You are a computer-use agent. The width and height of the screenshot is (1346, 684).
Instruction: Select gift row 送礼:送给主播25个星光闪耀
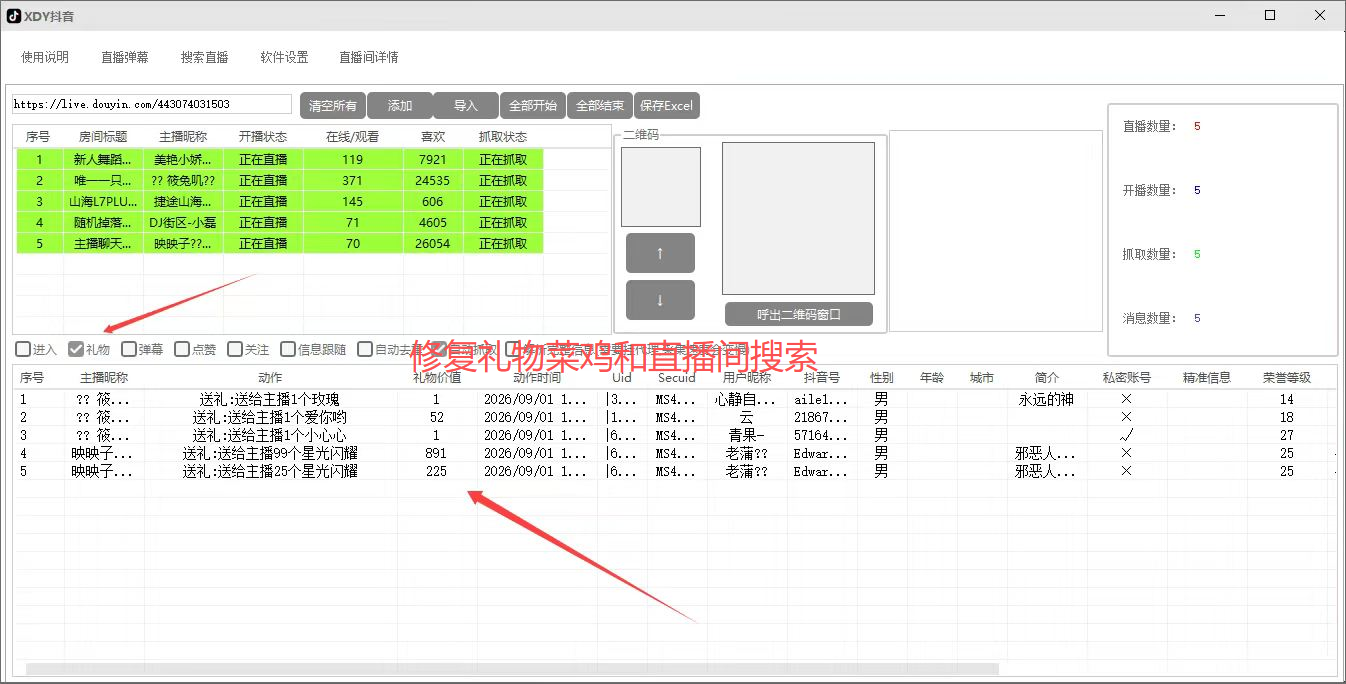(676, 471)
